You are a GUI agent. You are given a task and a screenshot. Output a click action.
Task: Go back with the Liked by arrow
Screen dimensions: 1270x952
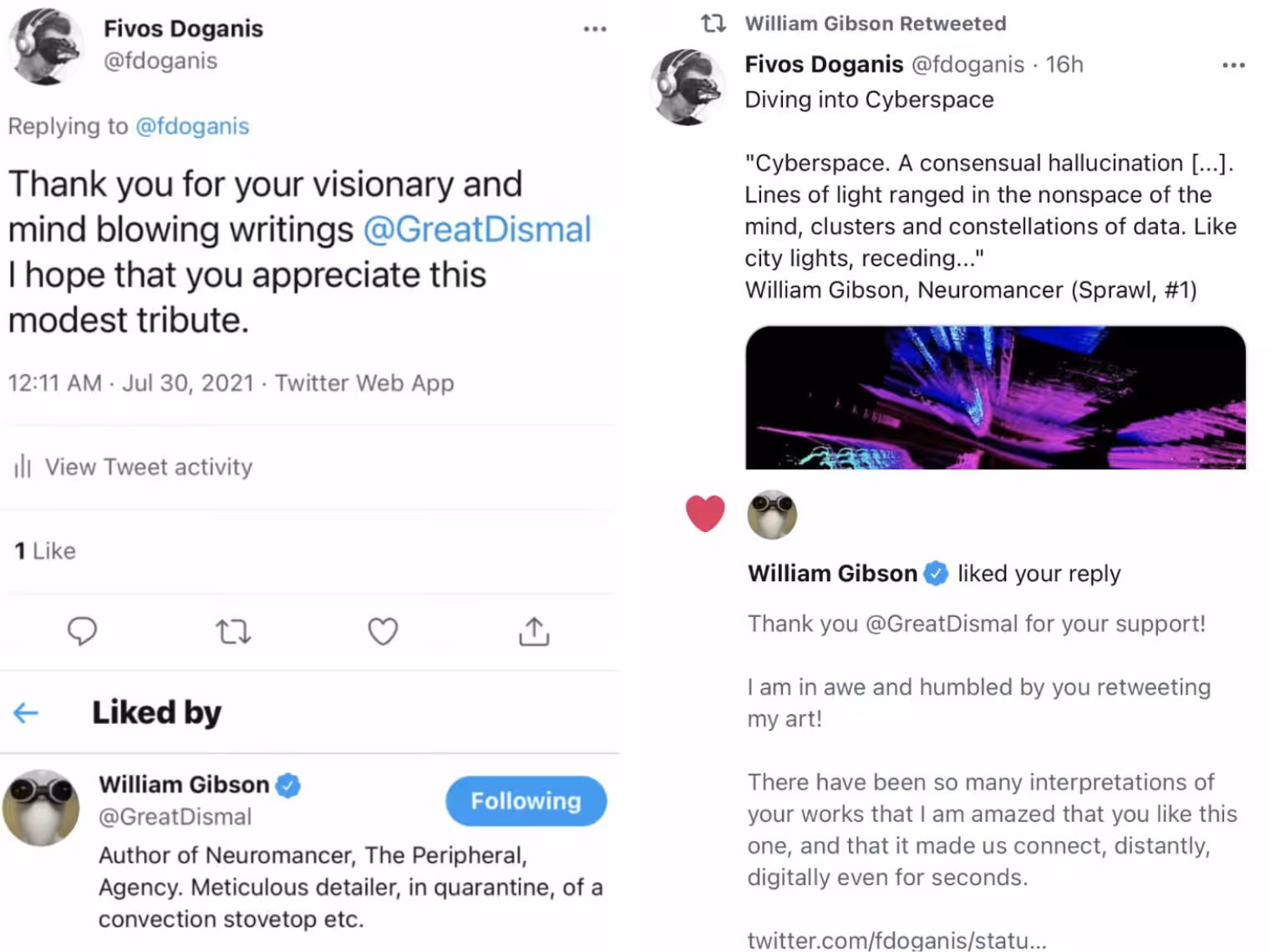(26, 712)
